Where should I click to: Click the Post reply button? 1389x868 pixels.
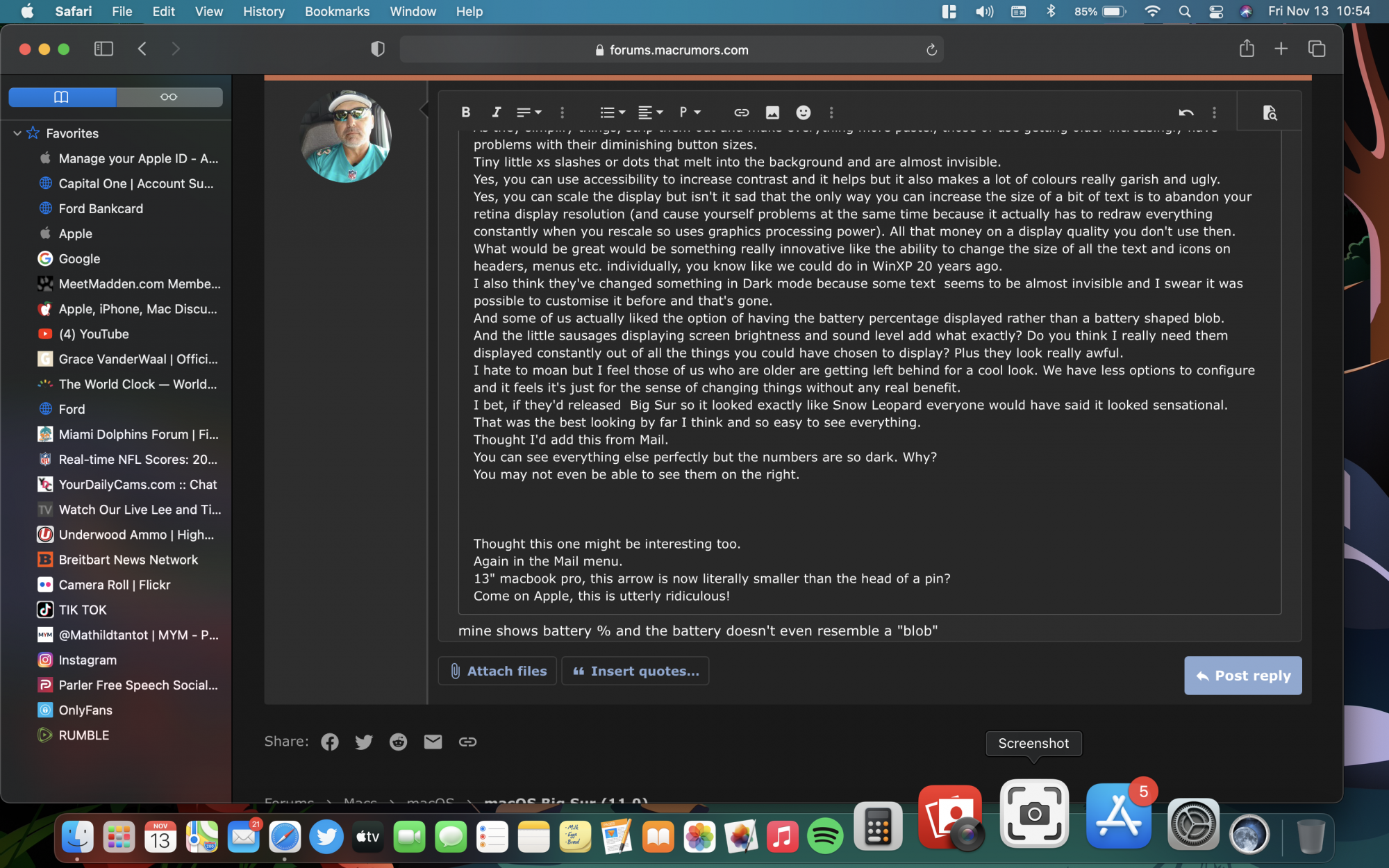[x=1242, y=676]
